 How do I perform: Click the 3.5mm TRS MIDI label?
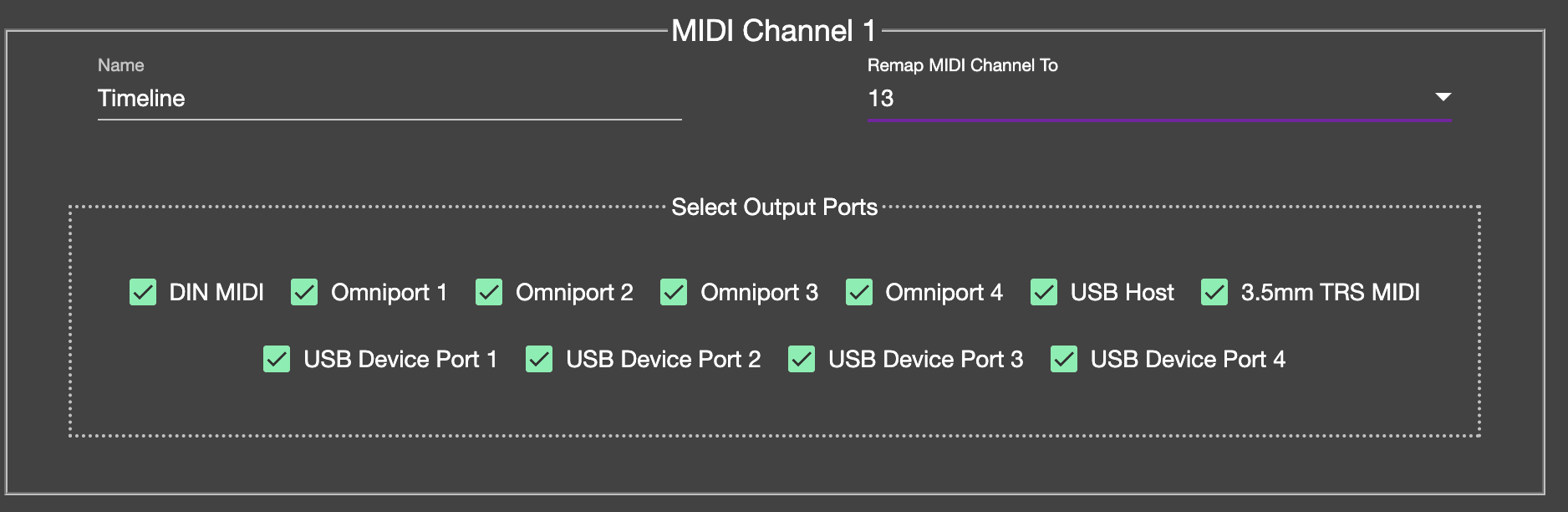tap(1330, 292)
